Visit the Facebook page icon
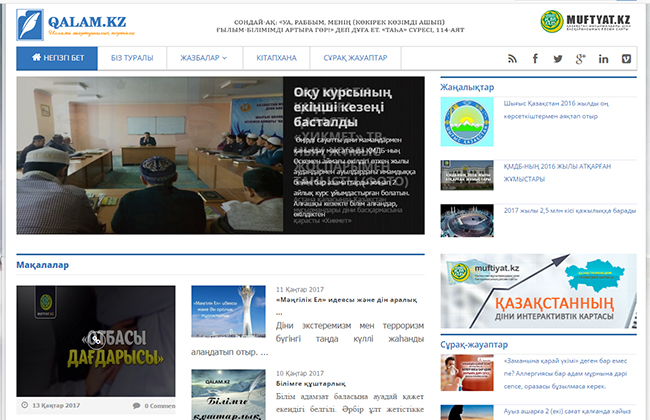650x420 pixels. [535, 59]
